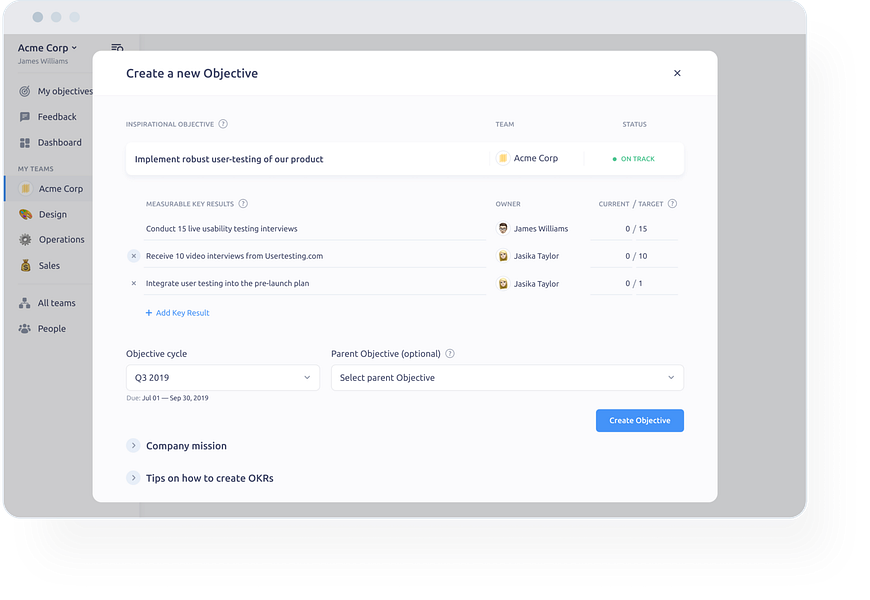The width and height of the screenshot is (870, 600).
Task: Edit the Integrate user testing key result
Action: [x=315, y=283]
